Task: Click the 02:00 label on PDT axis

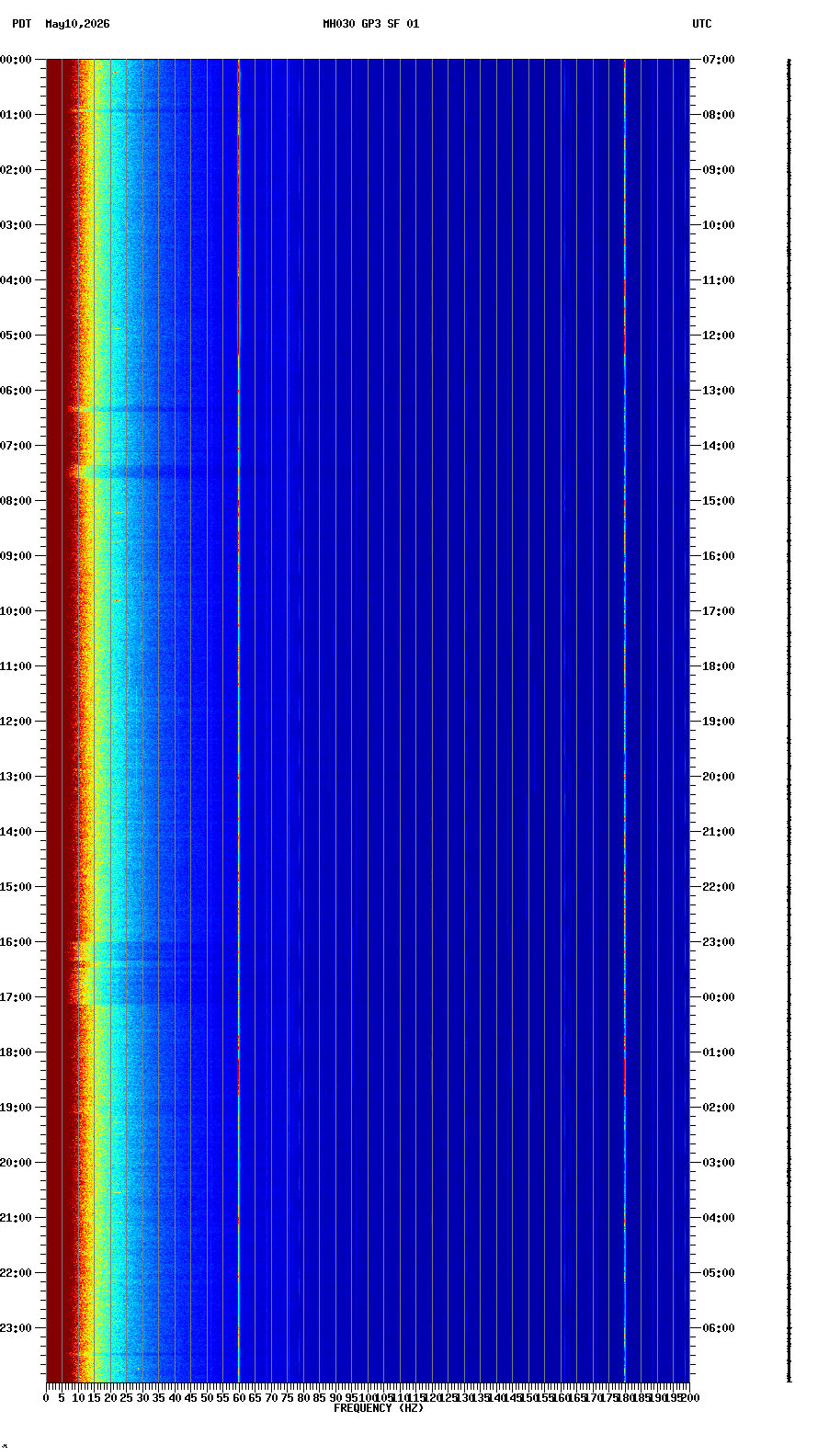Action: click(x=16, y=170)
